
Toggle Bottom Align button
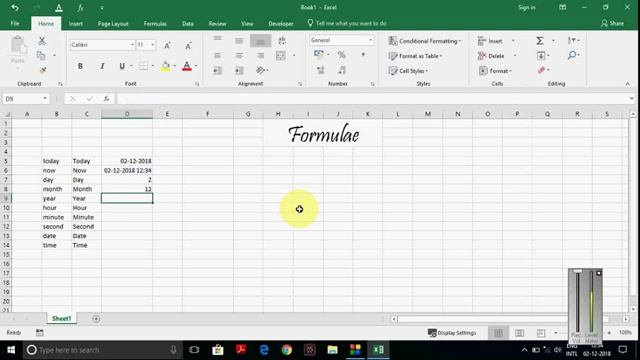pyautogui.click(x=260, y=40)
